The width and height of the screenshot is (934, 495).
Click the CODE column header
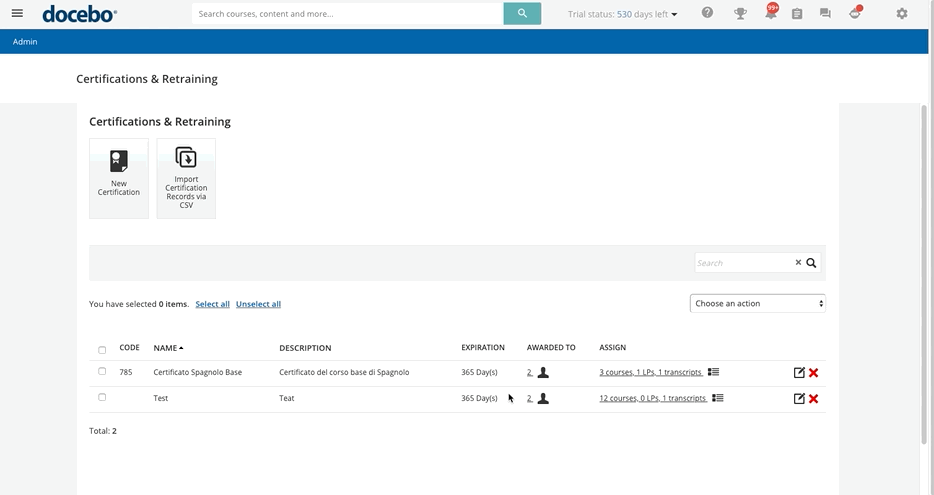click(x=129, y=347)
